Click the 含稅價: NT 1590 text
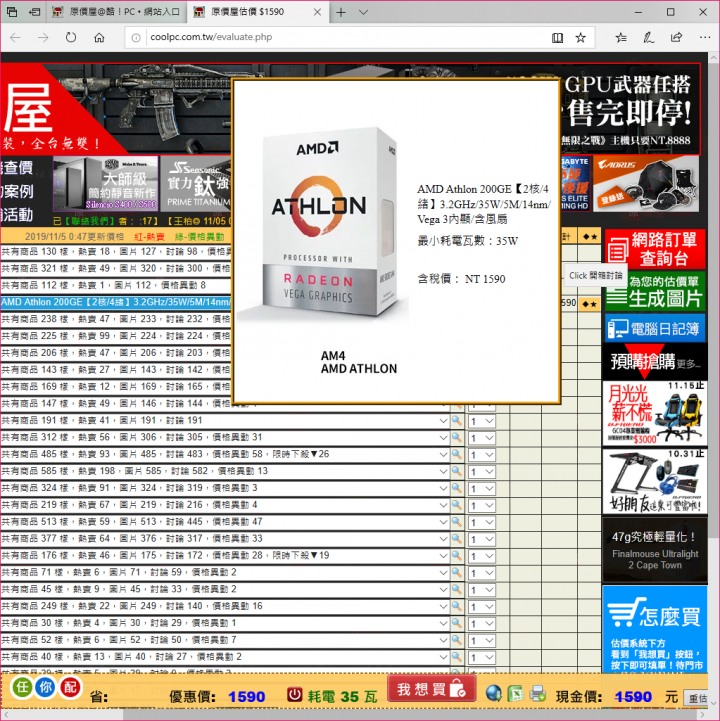 tap(461, 279)
